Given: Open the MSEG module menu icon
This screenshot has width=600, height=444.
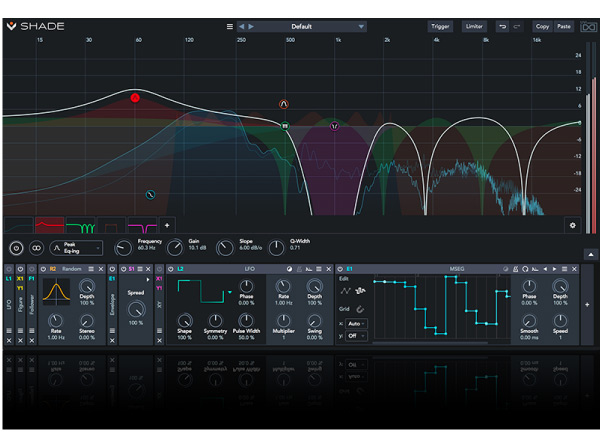Looking at the screenshot, I should point(564,269).
